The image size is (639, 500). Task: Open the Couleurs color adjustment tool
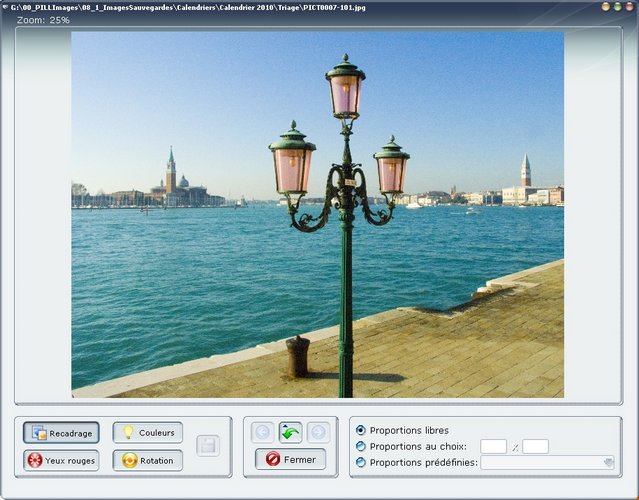[147, 433]
